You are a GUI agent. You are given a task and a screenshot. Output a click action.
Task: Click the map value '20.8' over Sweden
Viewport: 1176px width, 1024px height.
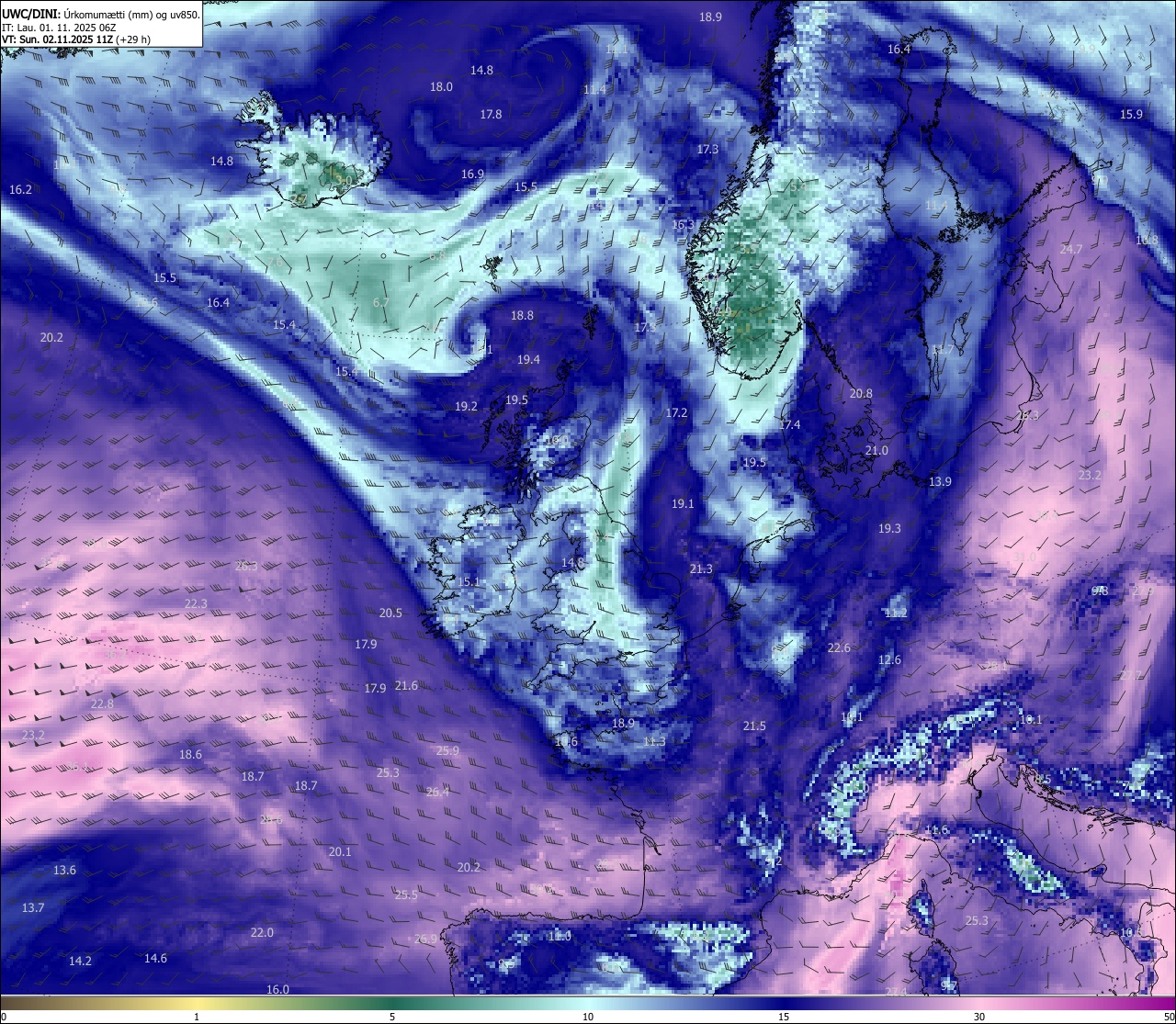click(861, 393)
